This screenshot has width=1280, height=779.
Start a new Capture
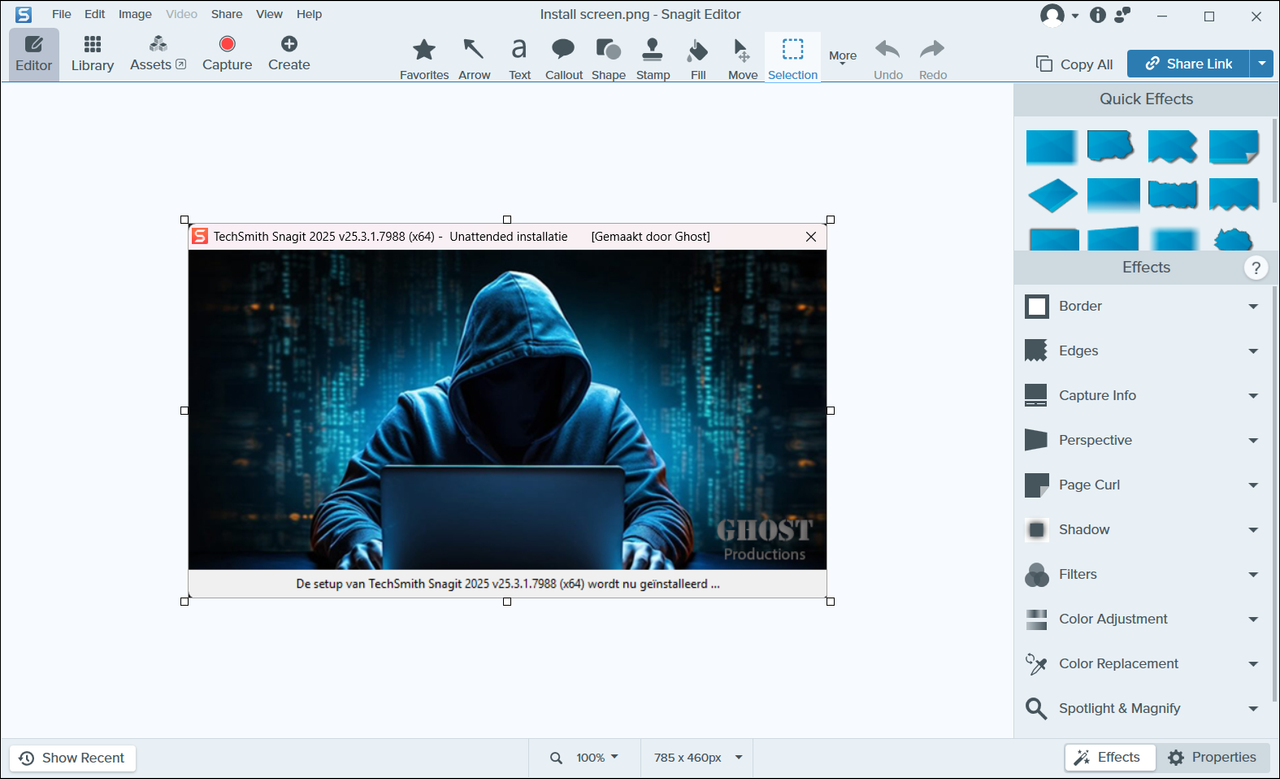pos(227,54)
